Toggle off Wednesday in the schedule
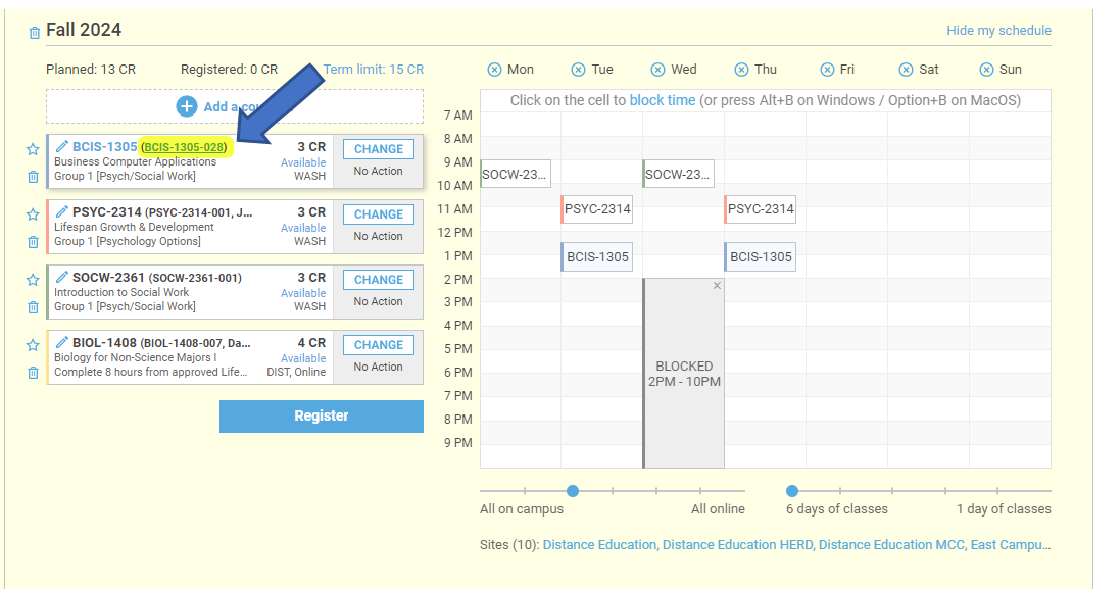 [658, 69]
